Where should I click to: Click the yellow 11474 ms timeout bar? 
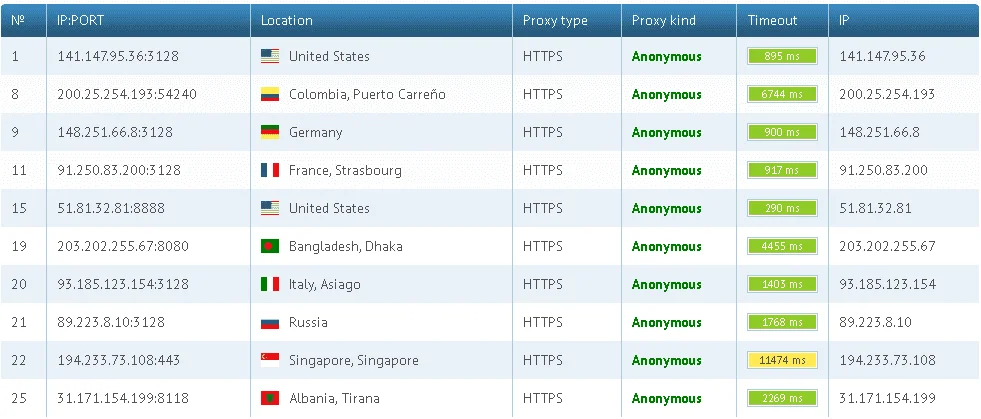[x=782, y=360]
